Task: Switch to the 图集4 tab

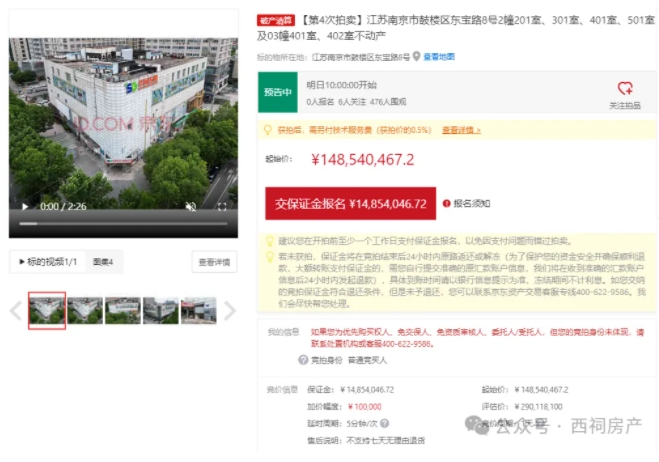Action: [103, 262]
